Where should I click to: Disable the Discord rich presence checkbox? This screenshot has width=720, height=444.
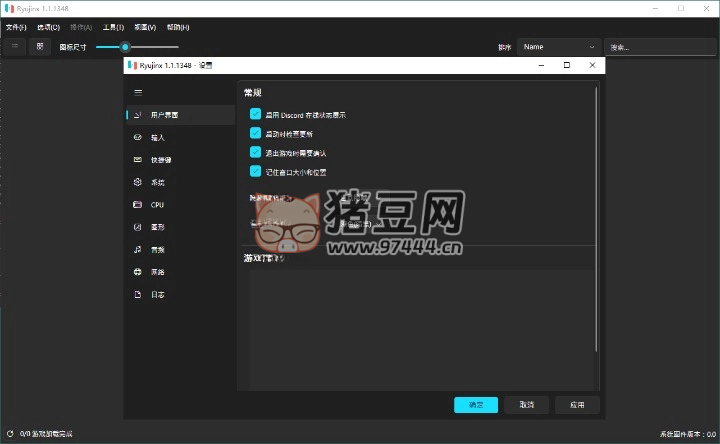[x=255, y=115]
